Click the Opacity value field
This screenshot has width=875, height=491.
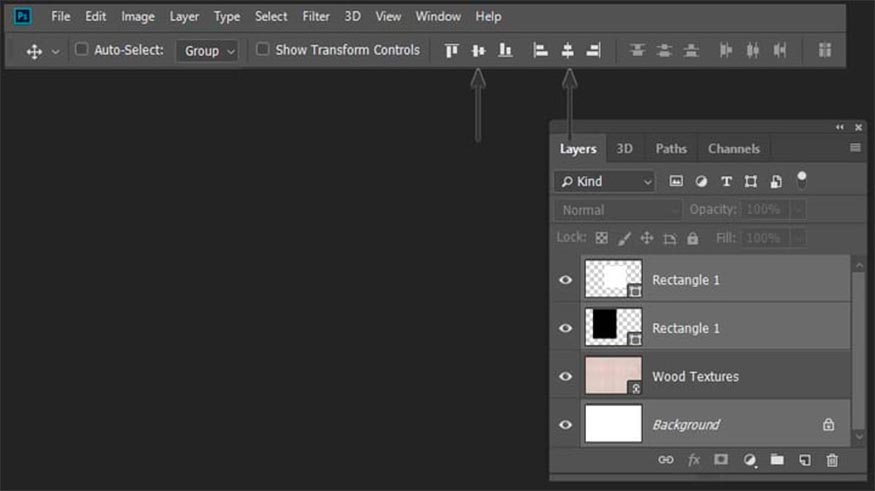[x=764, y=210]
